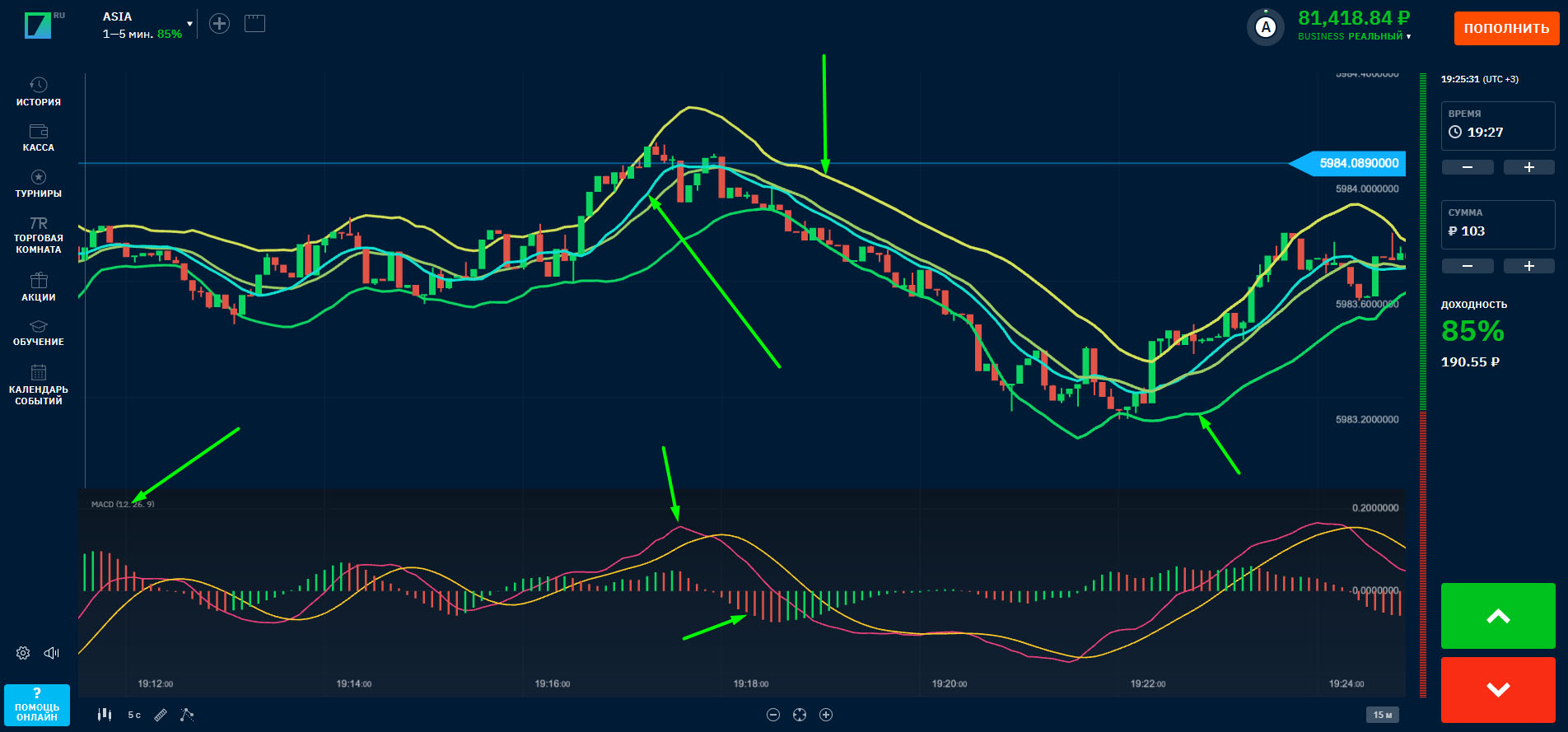Go to Турниры tournaments
Viewport: 1568px width, 732px height.
39,184
